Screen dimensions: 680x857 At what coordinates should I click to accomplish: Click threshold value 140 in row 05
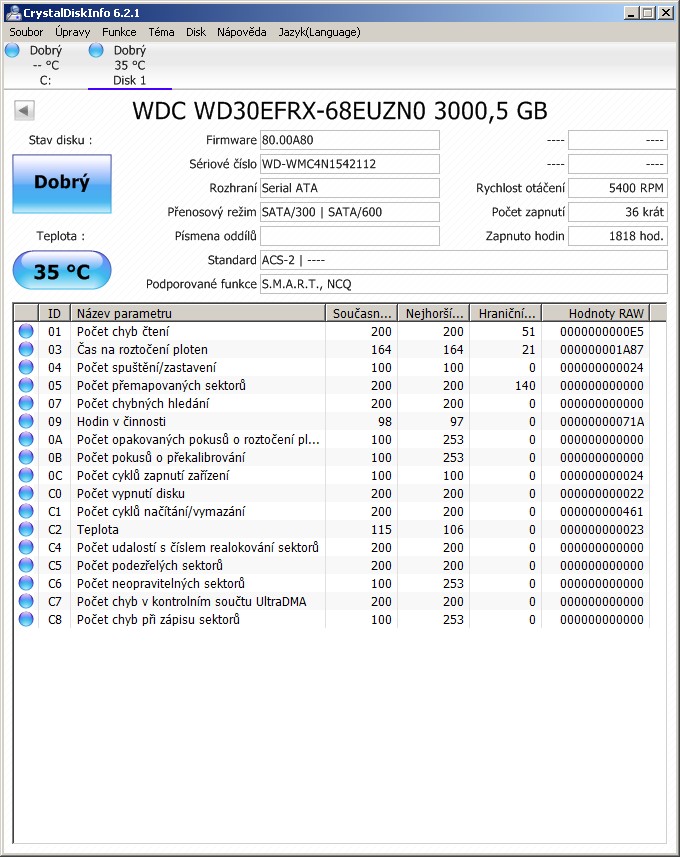click(x=525, y=386)
